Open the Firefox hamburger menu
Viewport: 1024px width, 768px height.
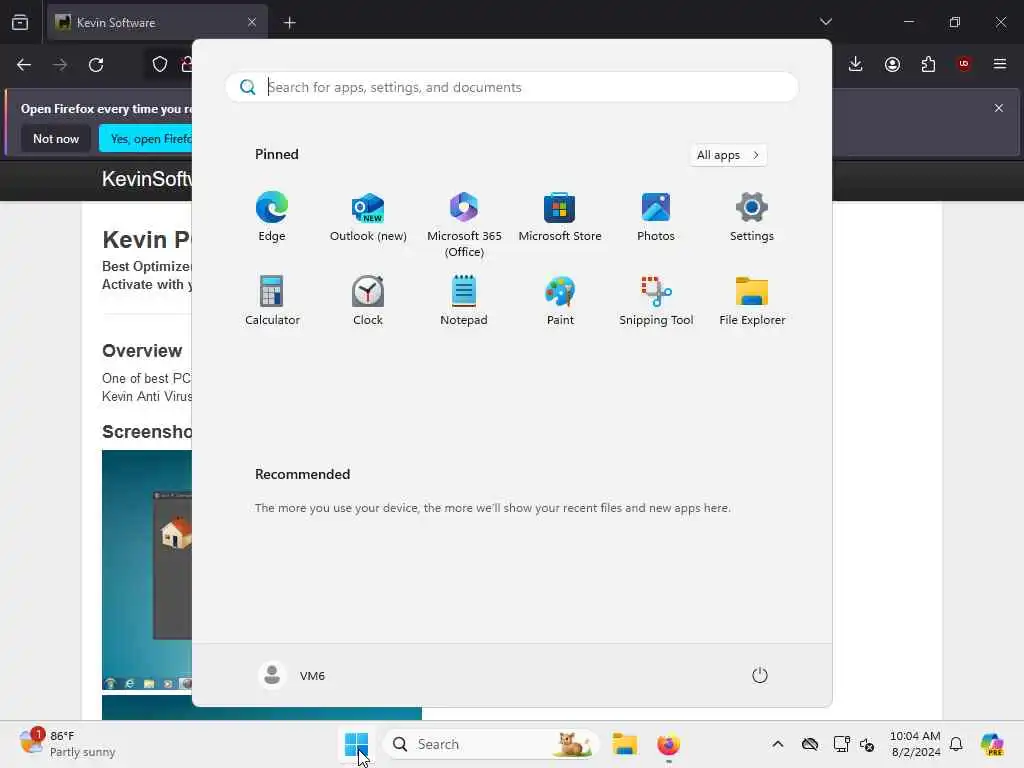[x=1000, y=64]
